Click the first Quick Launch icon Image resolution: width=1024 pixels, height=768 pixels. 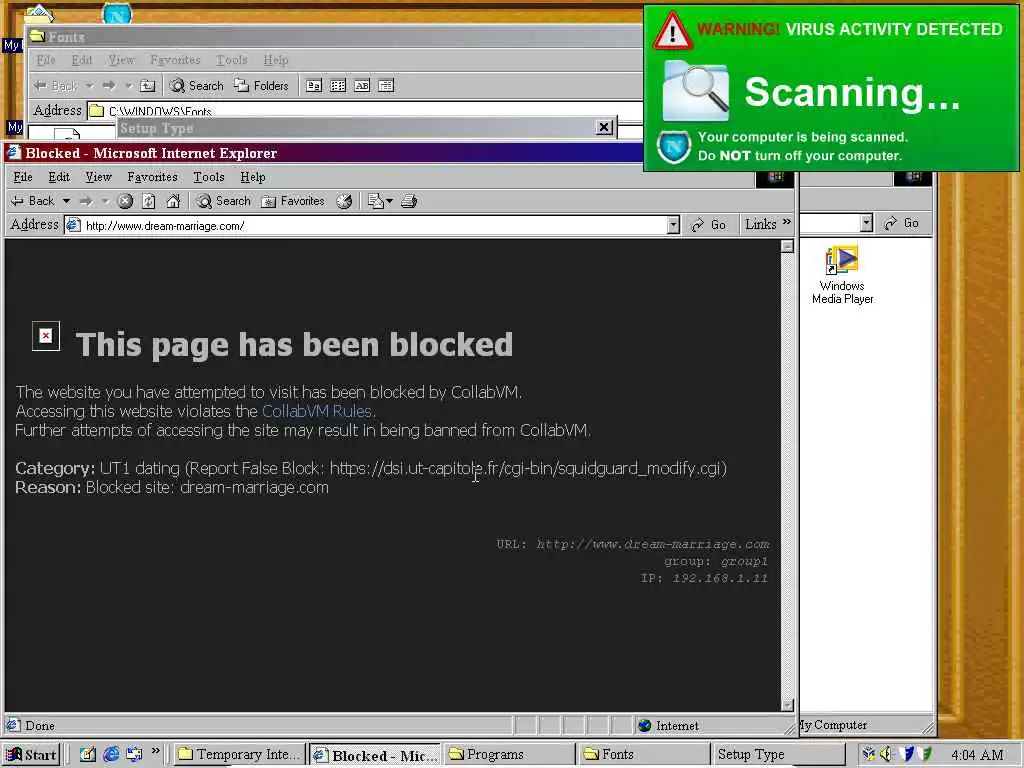coord(88,754)
